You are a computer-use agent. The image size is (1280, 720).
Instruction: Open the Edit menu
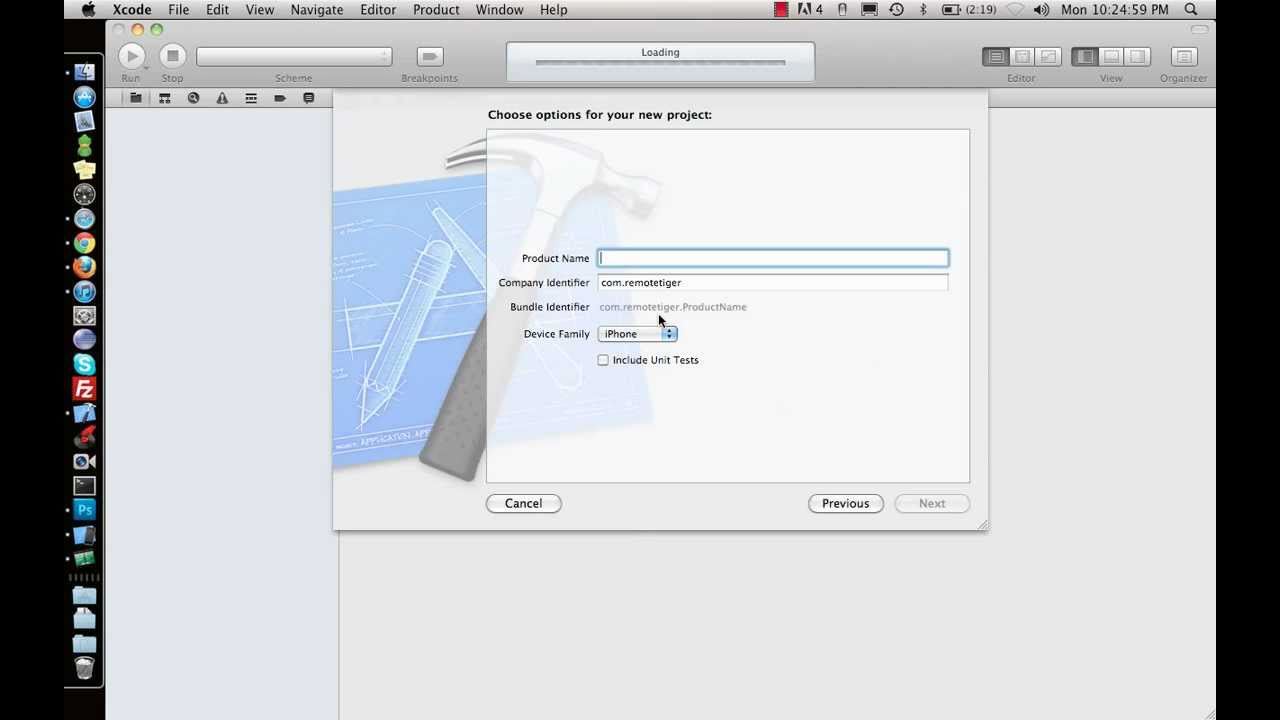coord(218,10)
